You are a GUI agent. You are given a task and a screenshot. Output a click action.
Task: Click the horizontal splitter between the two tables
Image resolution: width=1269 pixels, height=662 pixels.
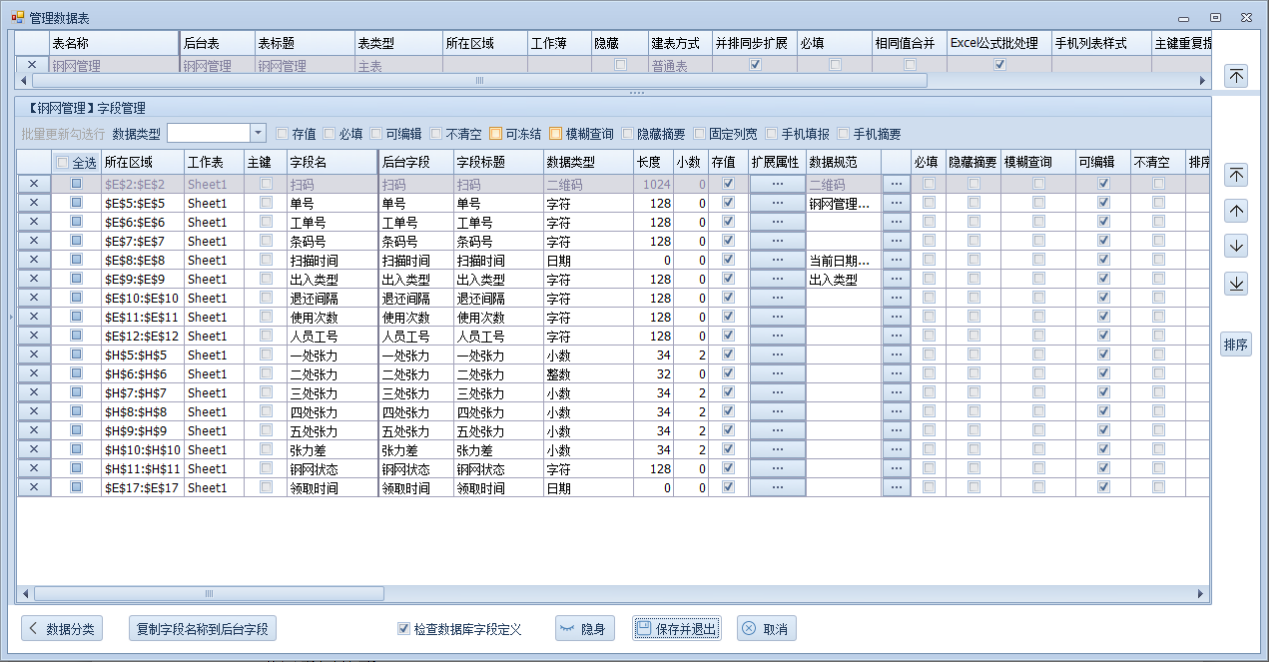tap(634, 92)
